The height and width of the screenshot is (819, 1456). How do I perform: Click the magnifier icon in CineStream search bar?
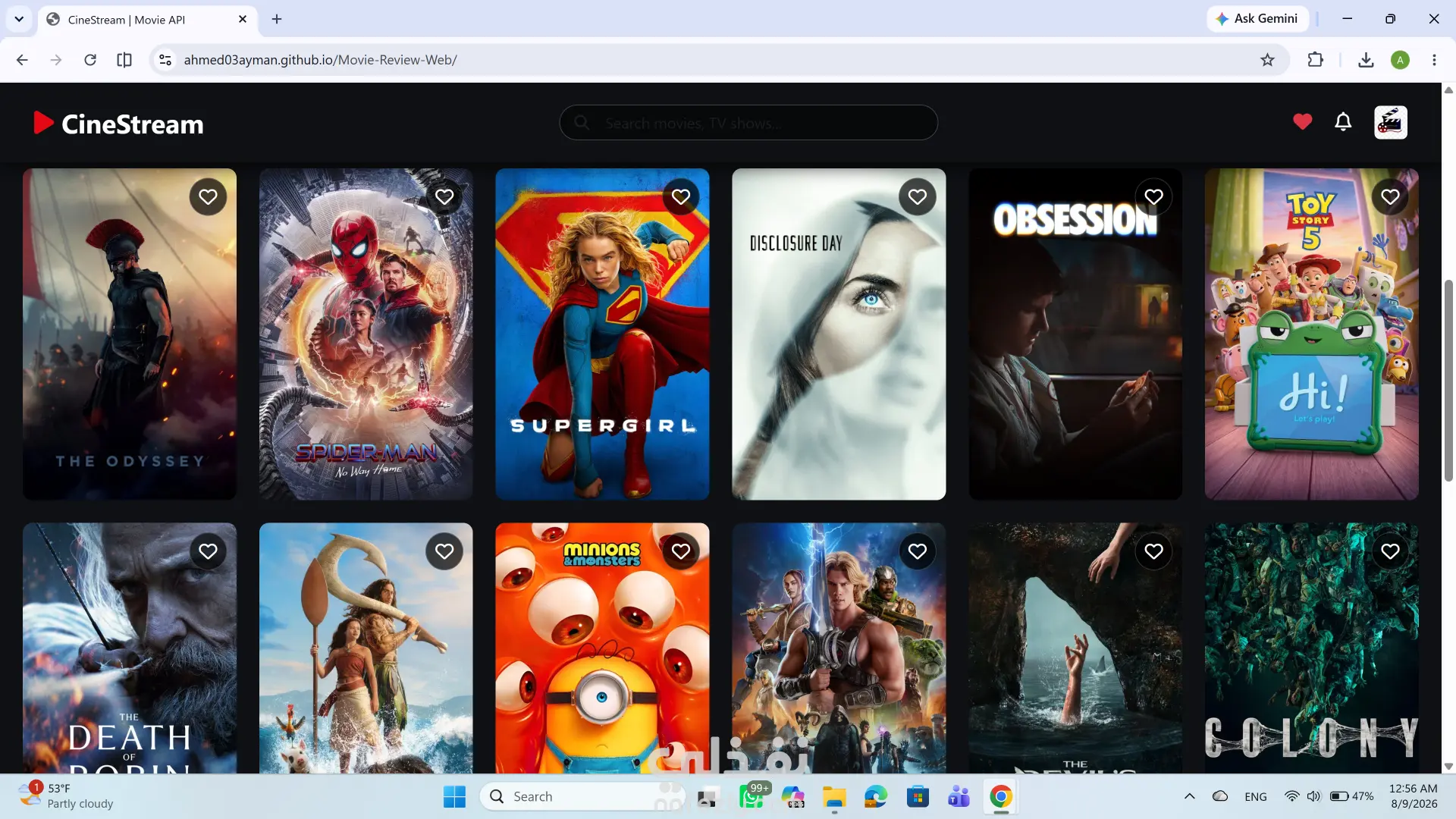point(582,123)
